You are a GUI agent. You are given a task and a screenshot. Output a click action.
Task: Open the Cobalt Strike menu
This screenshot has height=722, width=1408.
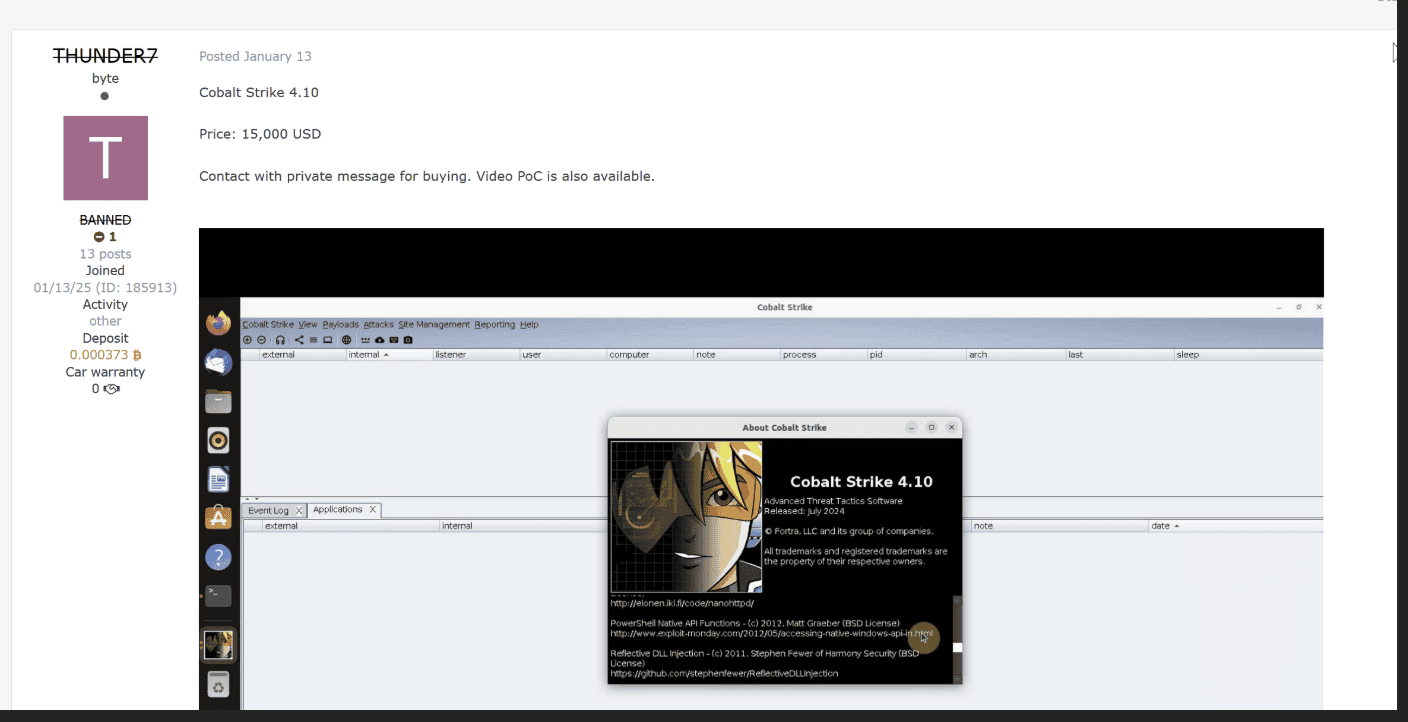click(268, 324)
